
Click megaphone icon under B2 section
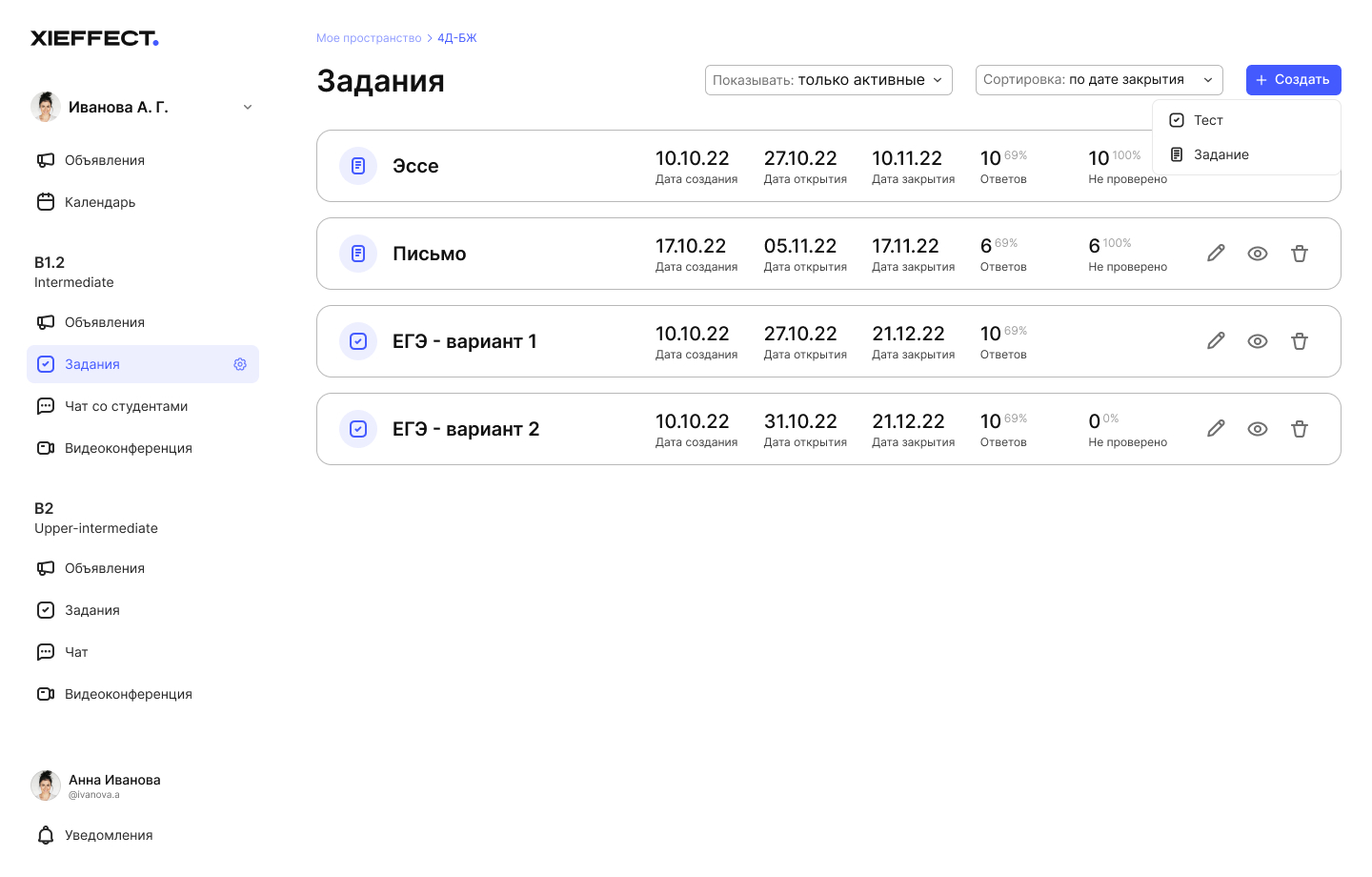click(46, 568)
